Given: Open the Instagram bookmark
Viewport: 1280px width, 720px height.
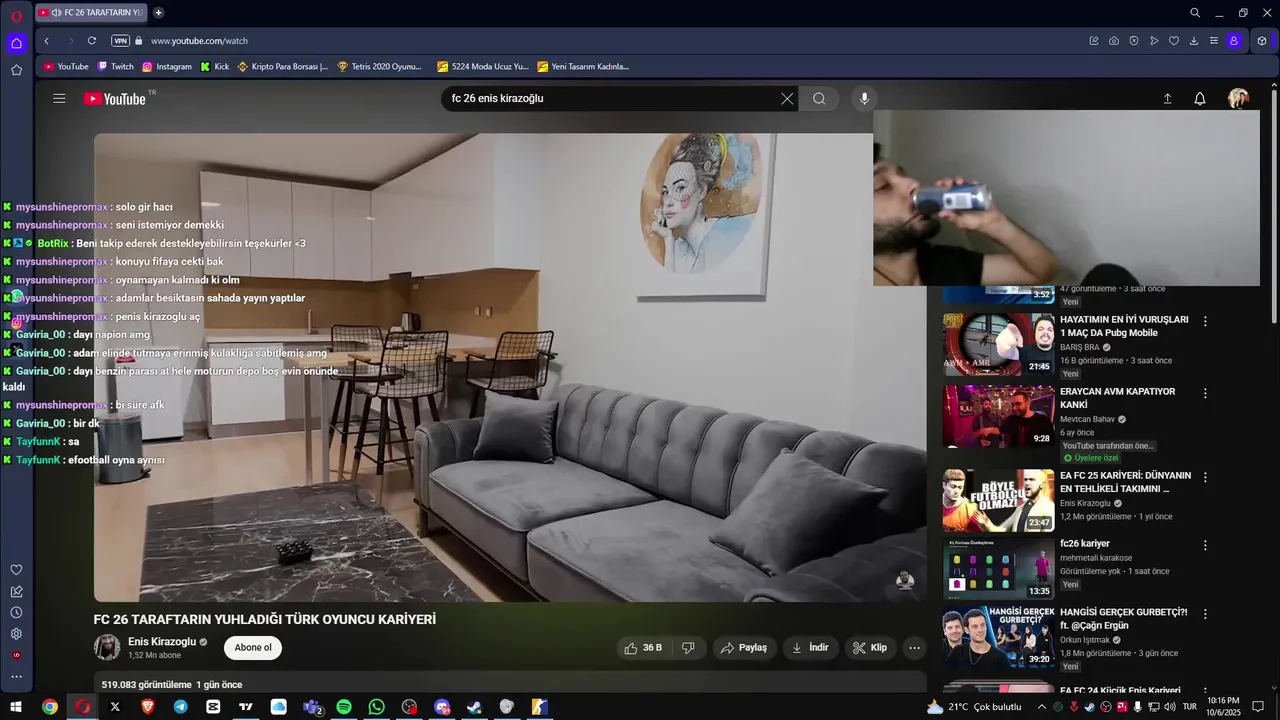Looking at the screenshot, I should [x=167, y=67].
